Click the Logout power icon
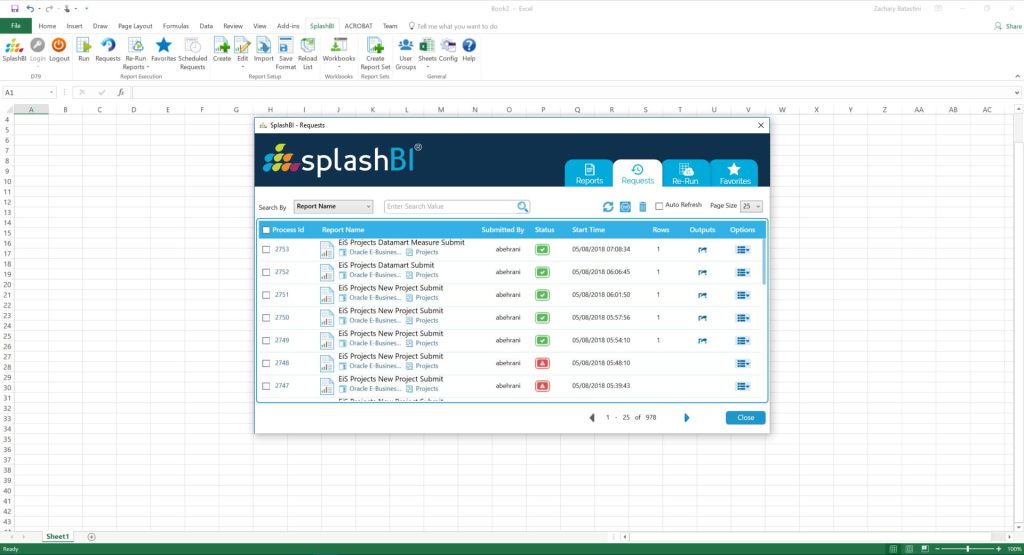This screenshot has width=1024, height=555. pos(59,45)
